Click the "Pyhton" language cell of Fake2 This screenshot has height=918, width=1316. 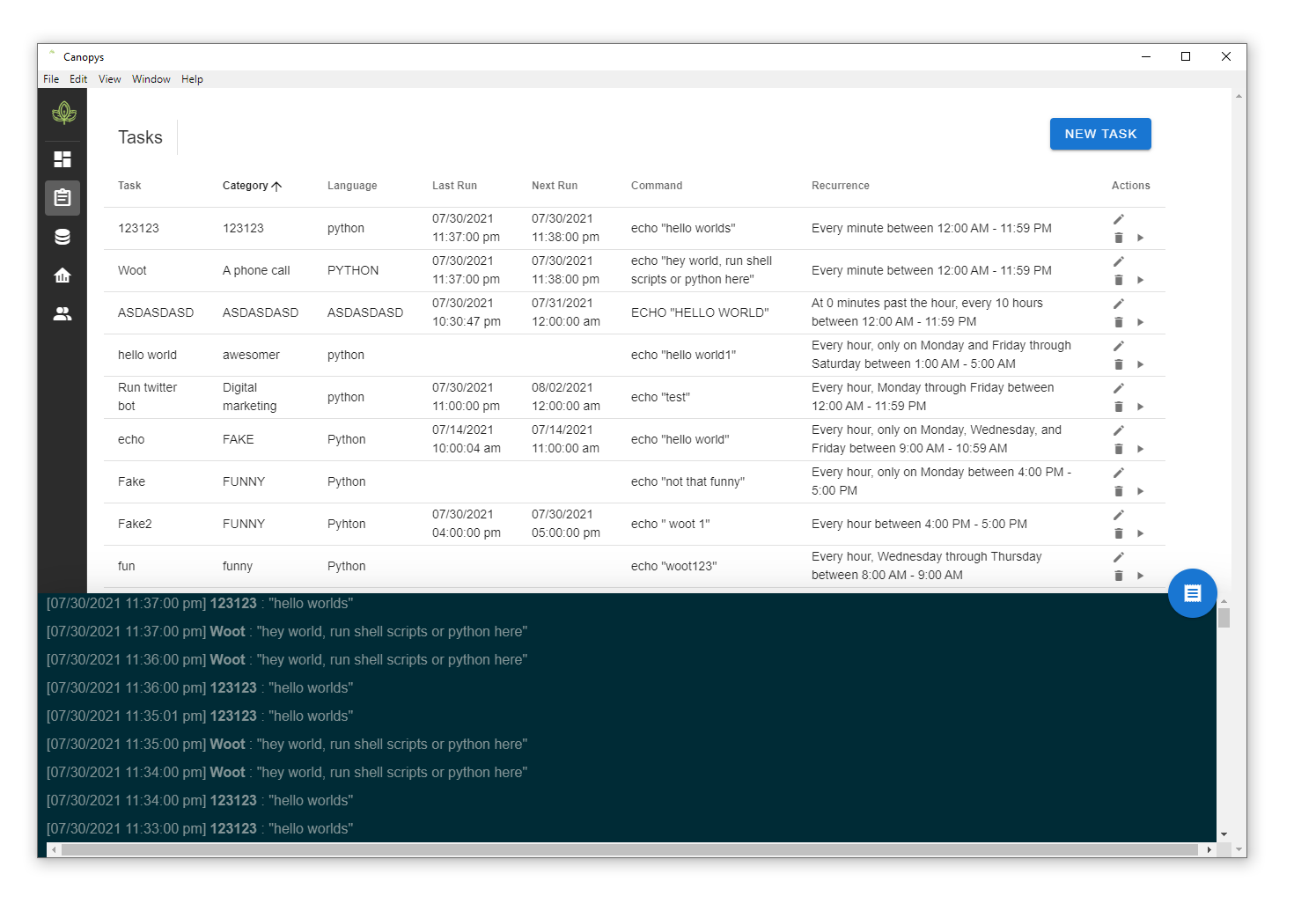tap(347, 524)
